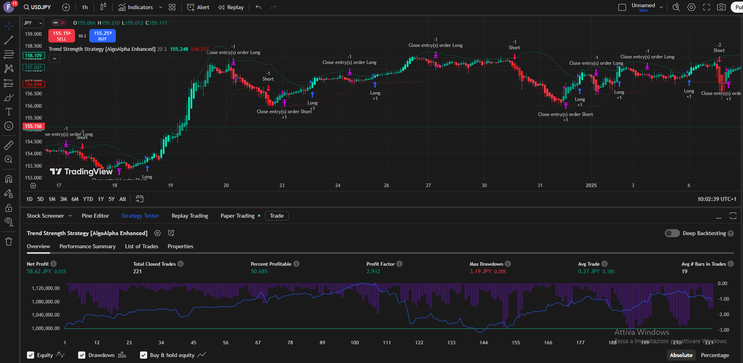Image resolution: width=743 pixels, height=363 pixels.
Task: Switch to the Replay Trading tab
Action: coord(190,216)
